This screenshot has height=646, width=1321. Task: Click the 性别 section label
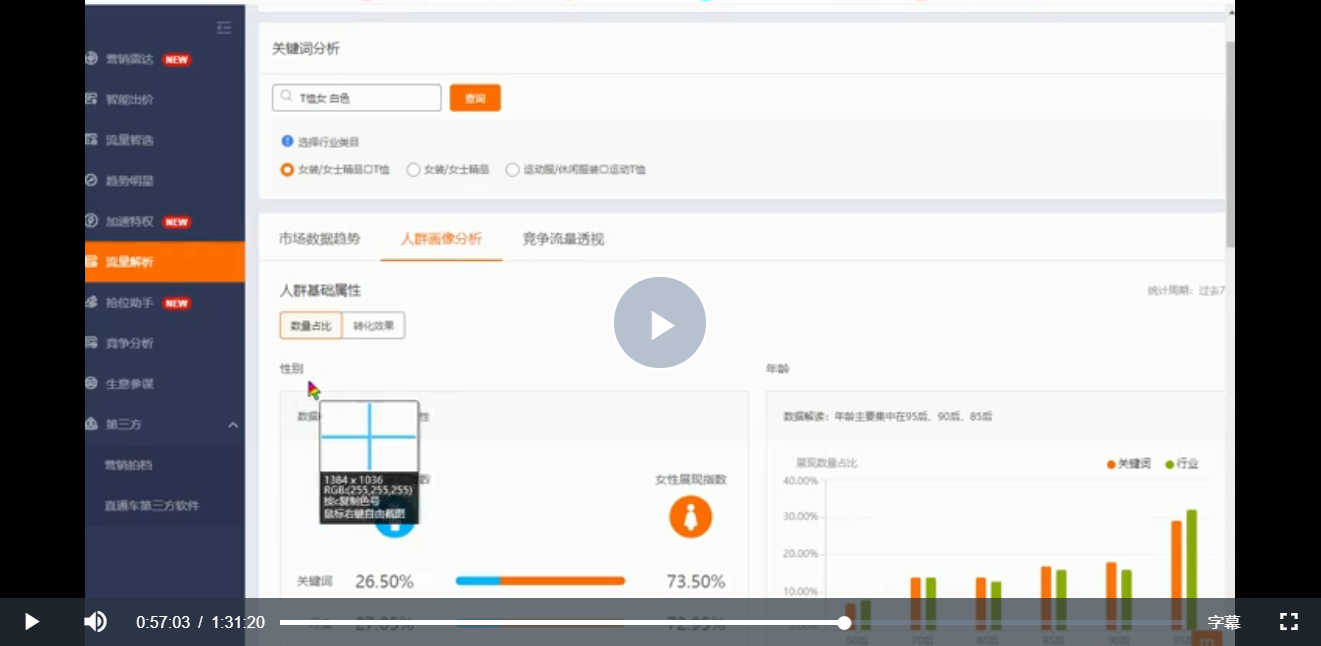[x=291, y=369]
